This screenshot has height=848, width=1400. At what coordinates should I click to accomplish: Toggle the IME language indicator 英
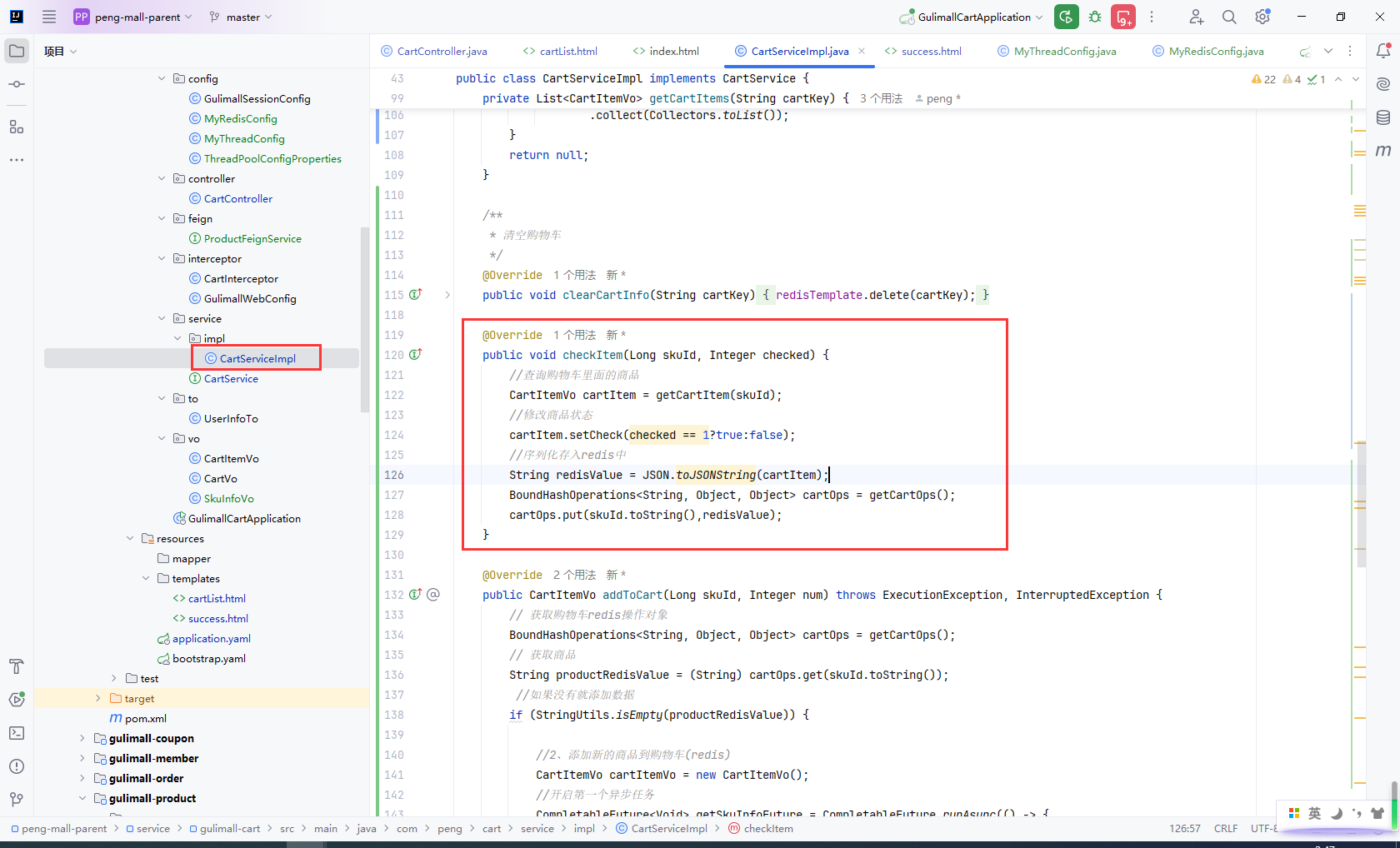[1314, 813]
